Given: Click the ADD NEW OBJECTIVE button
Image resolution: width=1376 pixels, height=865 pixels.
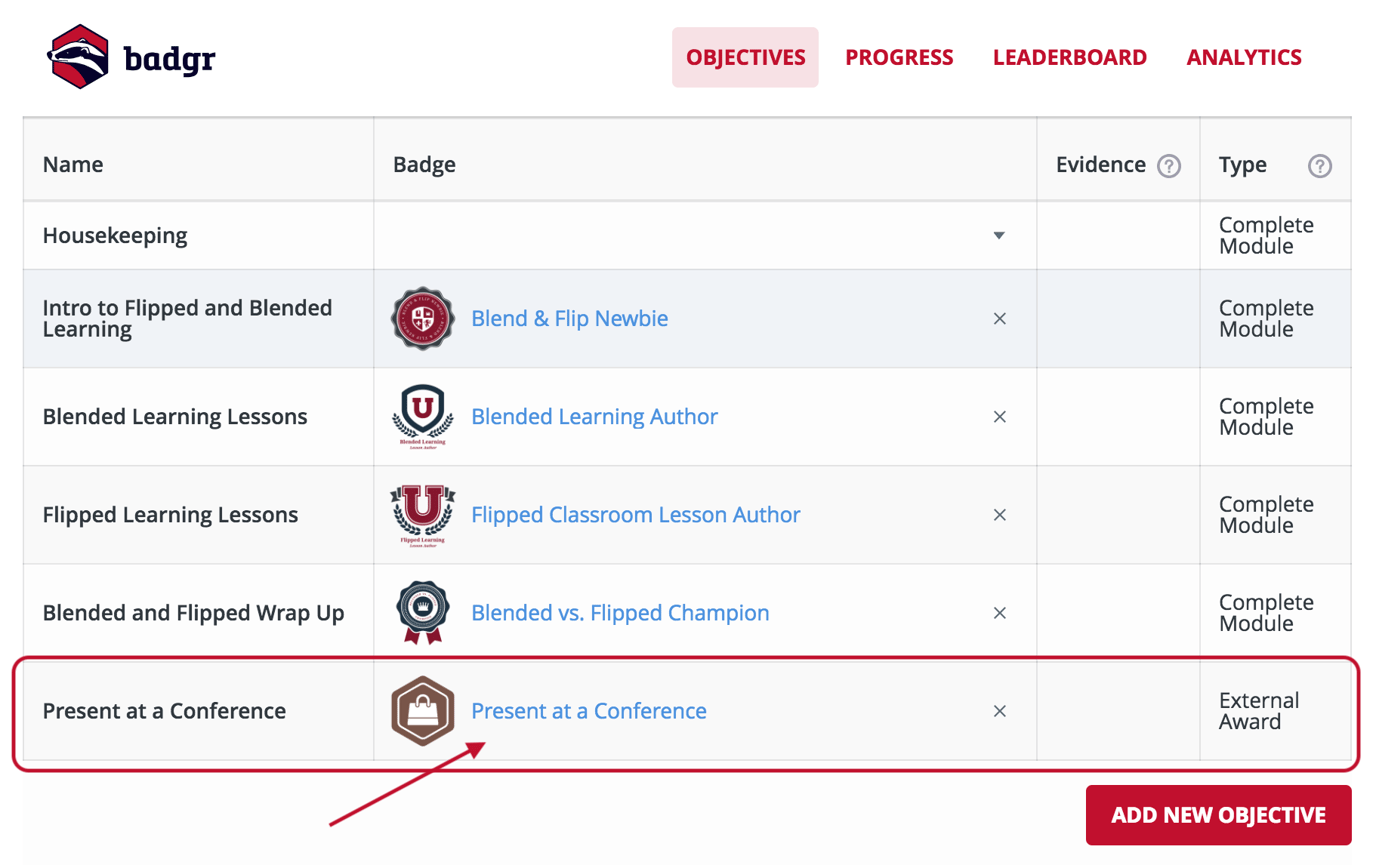Looking at the screenshot, I should click(x=1217, y=815).
